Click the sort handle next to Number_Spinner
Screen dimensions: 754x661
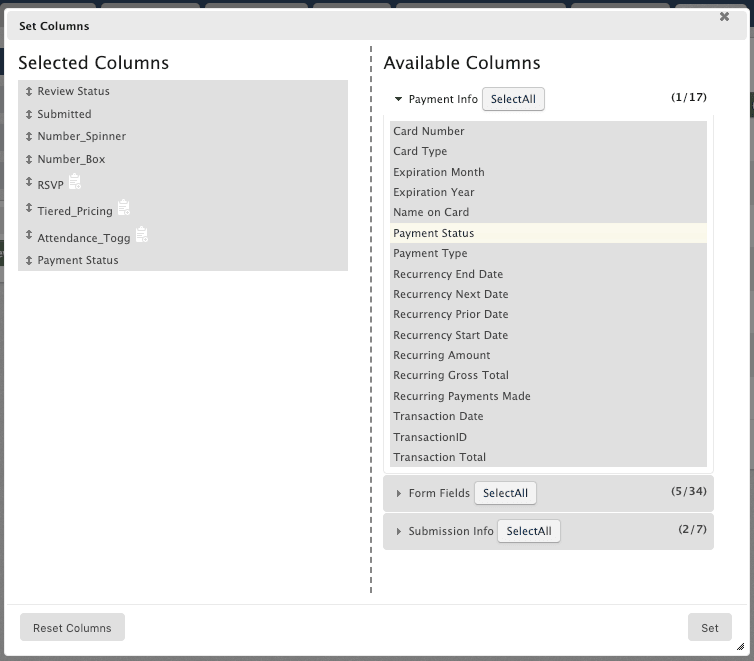[29, 136]
